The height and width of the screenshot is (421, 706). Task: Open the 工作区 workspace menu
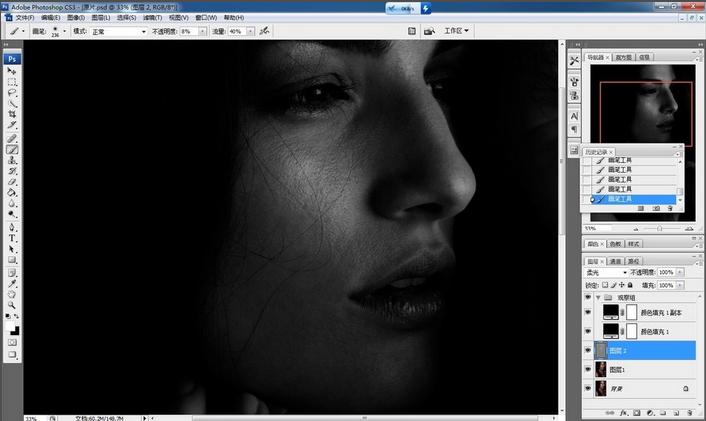click(457, 31)
